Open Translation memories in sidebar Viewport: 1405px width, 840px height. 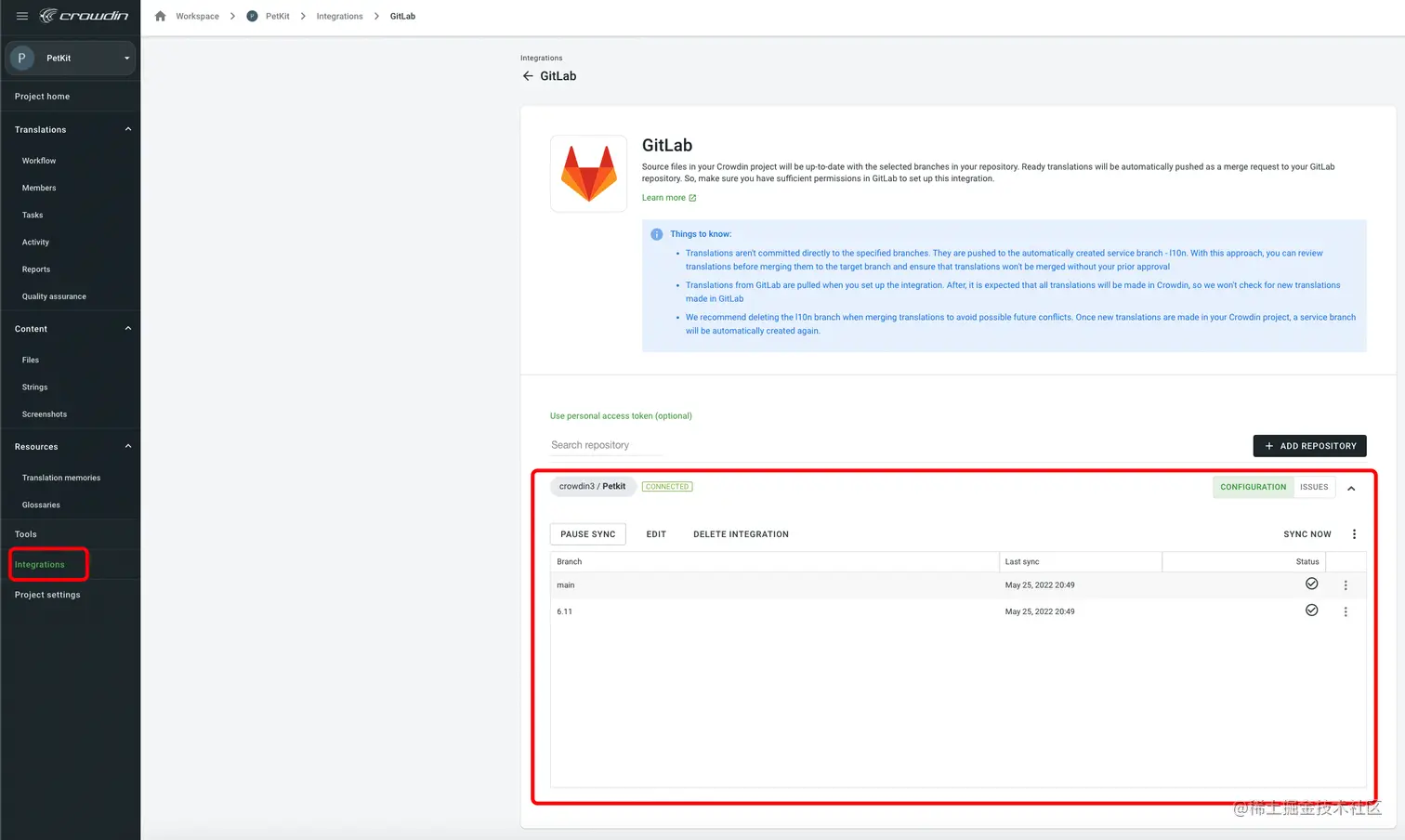[x=61, y=478]
